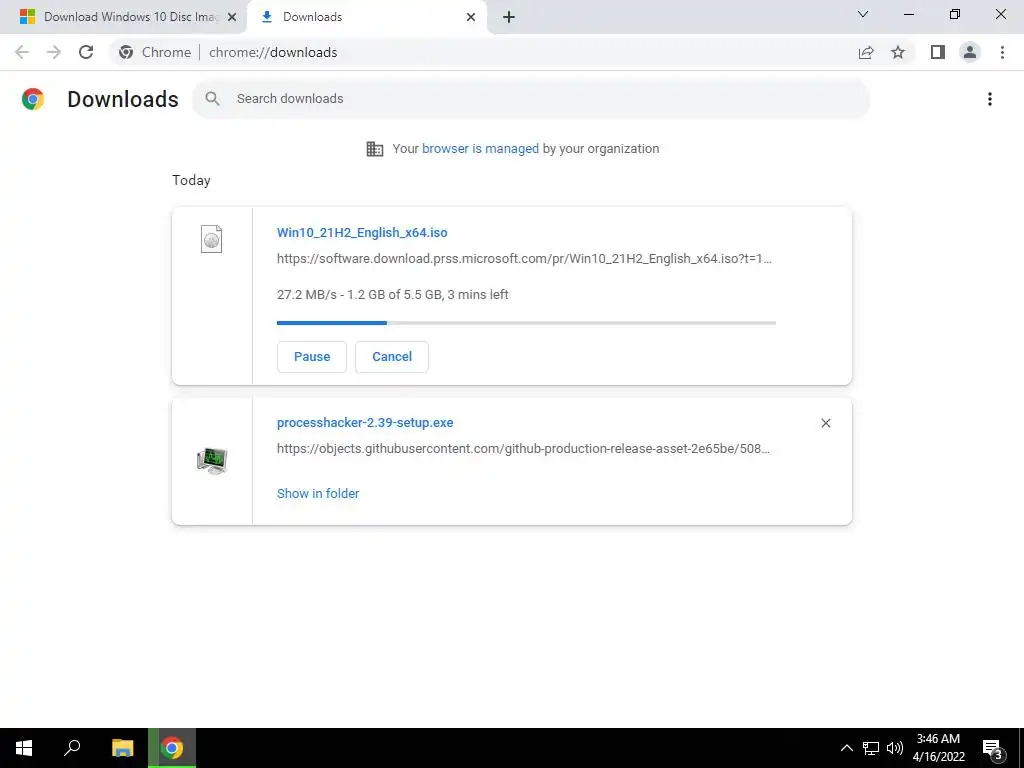Open the notification center icon
The height and width of the screenshot is (768, 1024).
coord(993,748)
